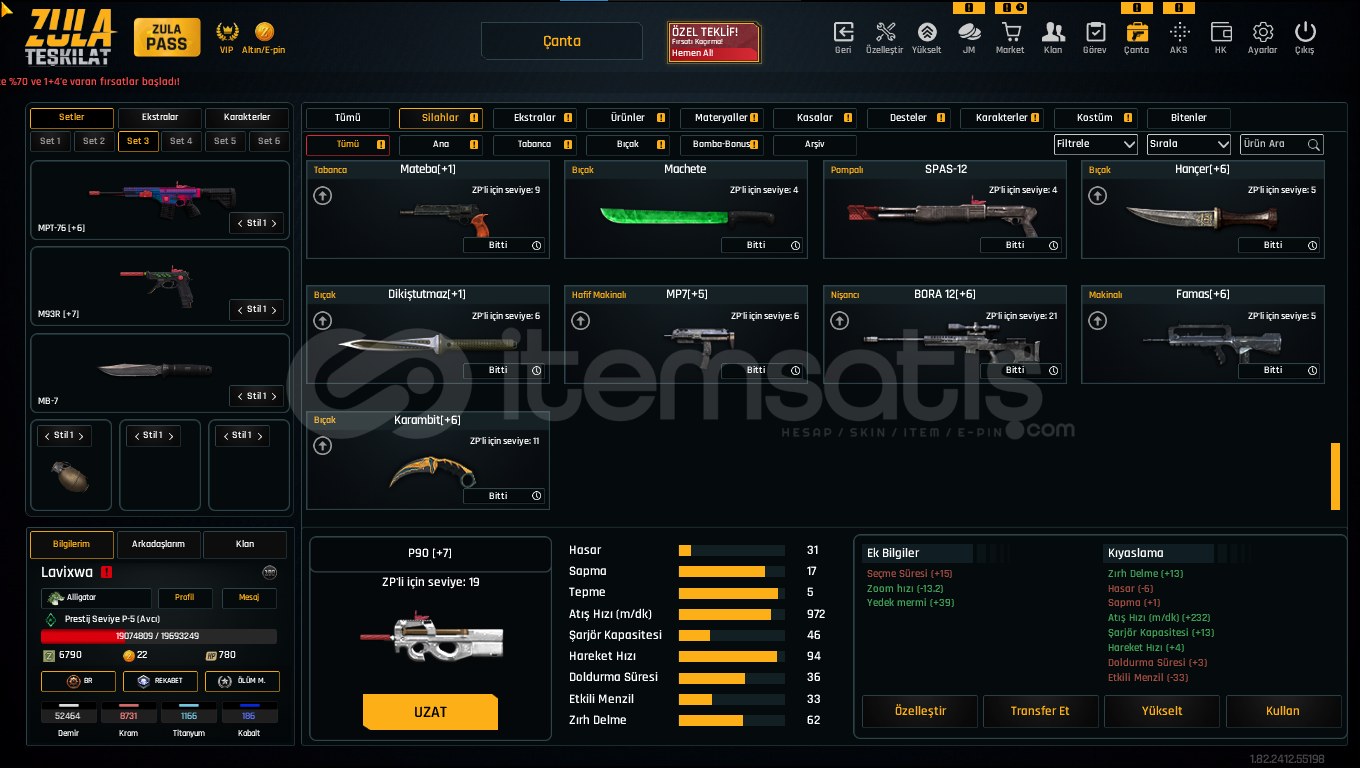The height and width of the screenshot is (768, 1360).
Task: Select next style for MB-7 knife
Action: pyautogui.click(x=274, y=396)
